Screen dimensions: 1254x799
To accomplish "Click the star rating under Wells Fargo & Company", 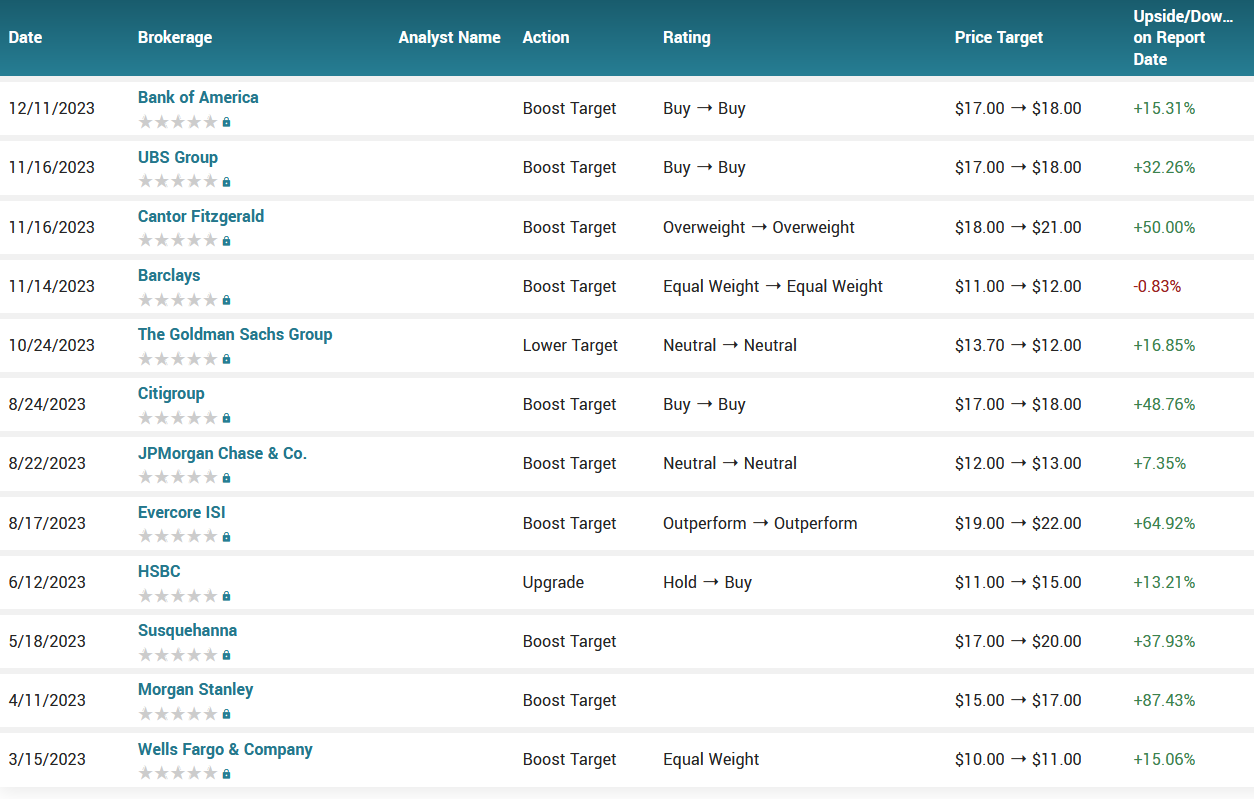I will click(x=178, y=773).
